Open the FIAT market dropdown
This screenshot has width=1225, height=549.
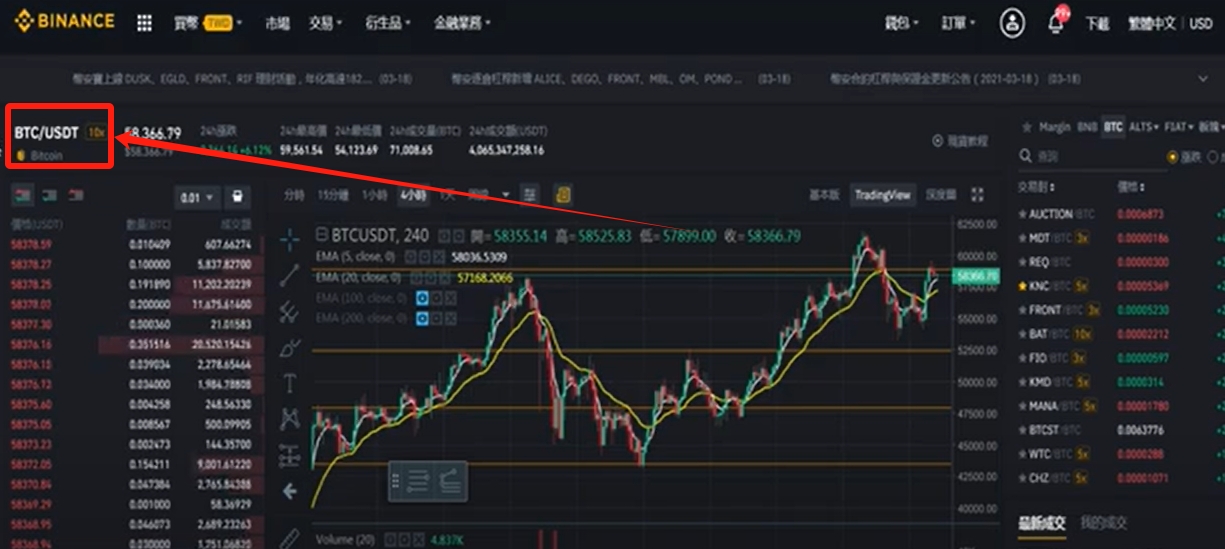coord(1179,127)
